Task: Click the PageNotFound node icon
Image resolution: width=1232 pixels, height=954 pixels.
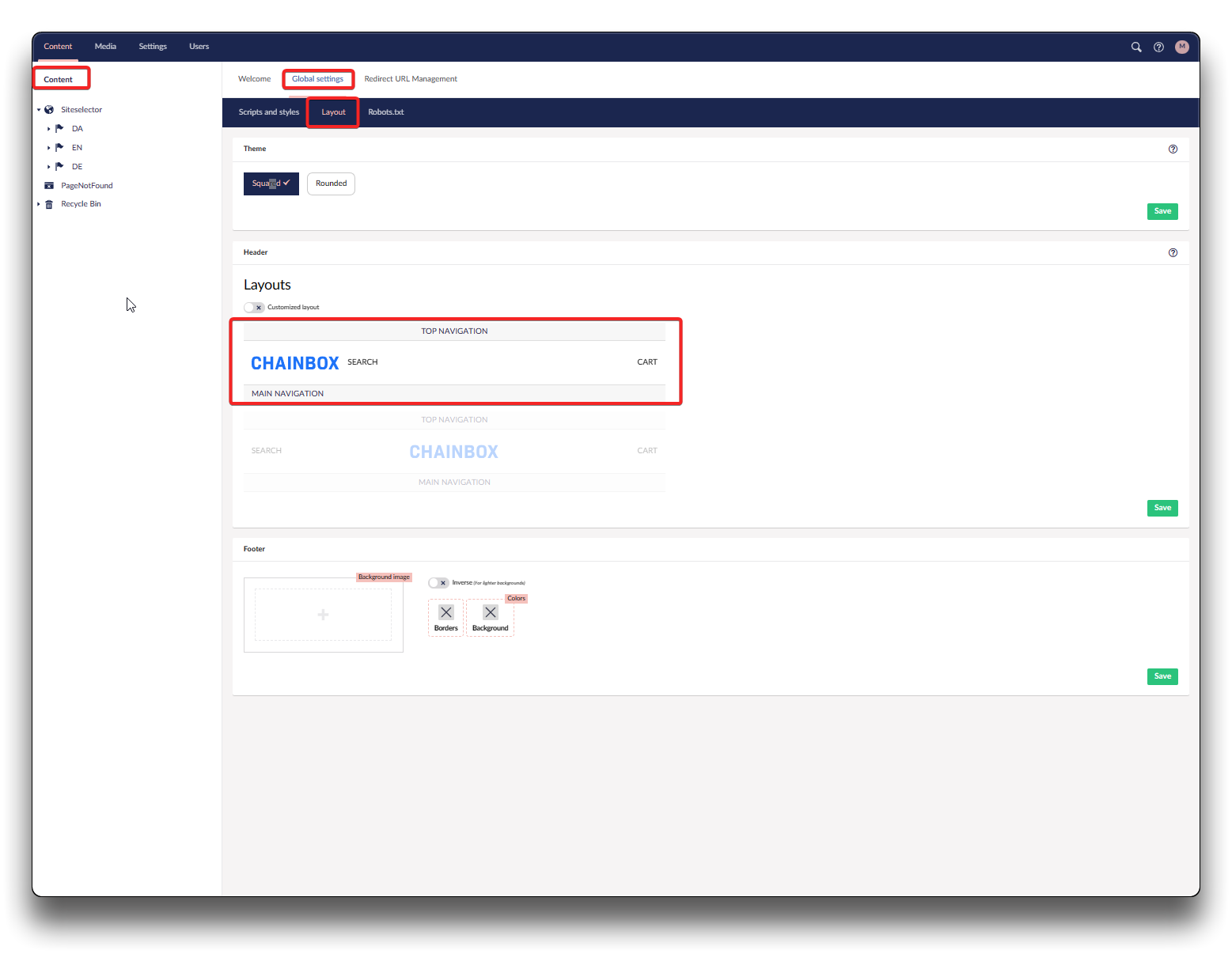Action: click(49, 186)
